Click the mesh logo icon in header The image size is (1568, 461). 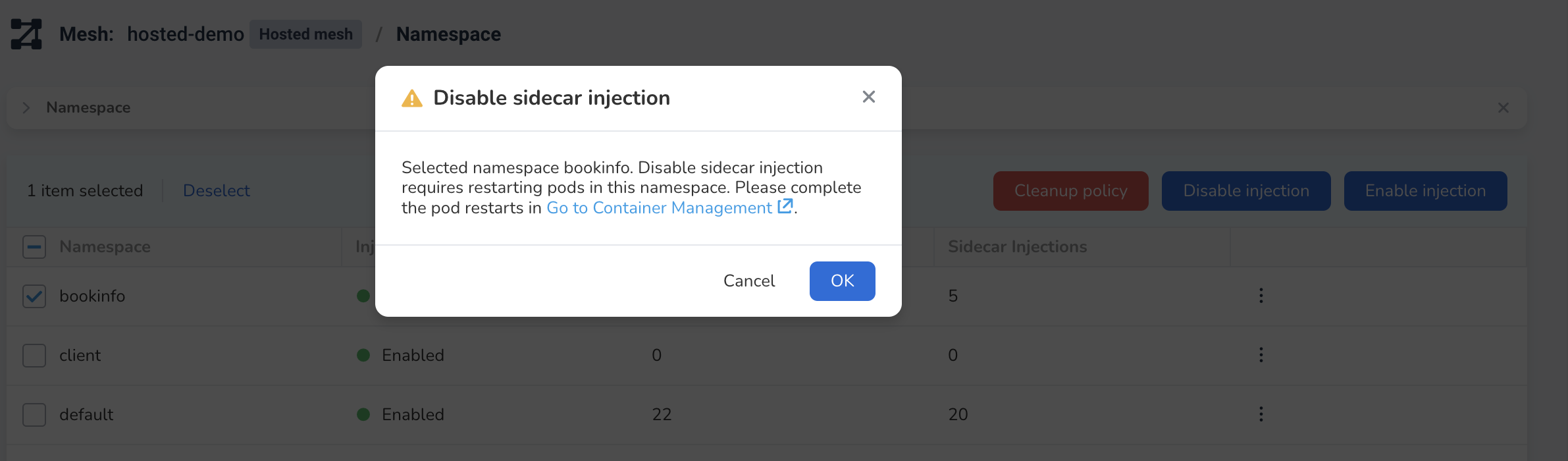[x=26, y=34]
